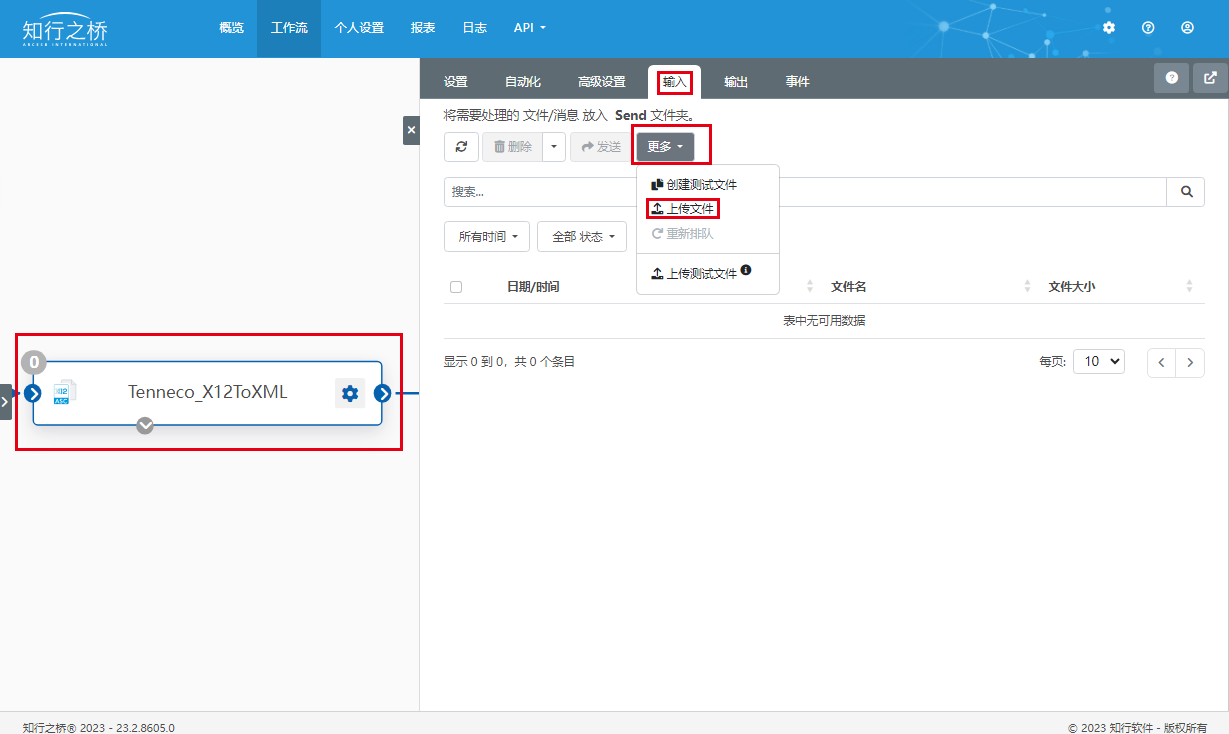Open the pop-out external link icon
The height and width of the screenshot is (734, 1229).
pos(1210,78)
